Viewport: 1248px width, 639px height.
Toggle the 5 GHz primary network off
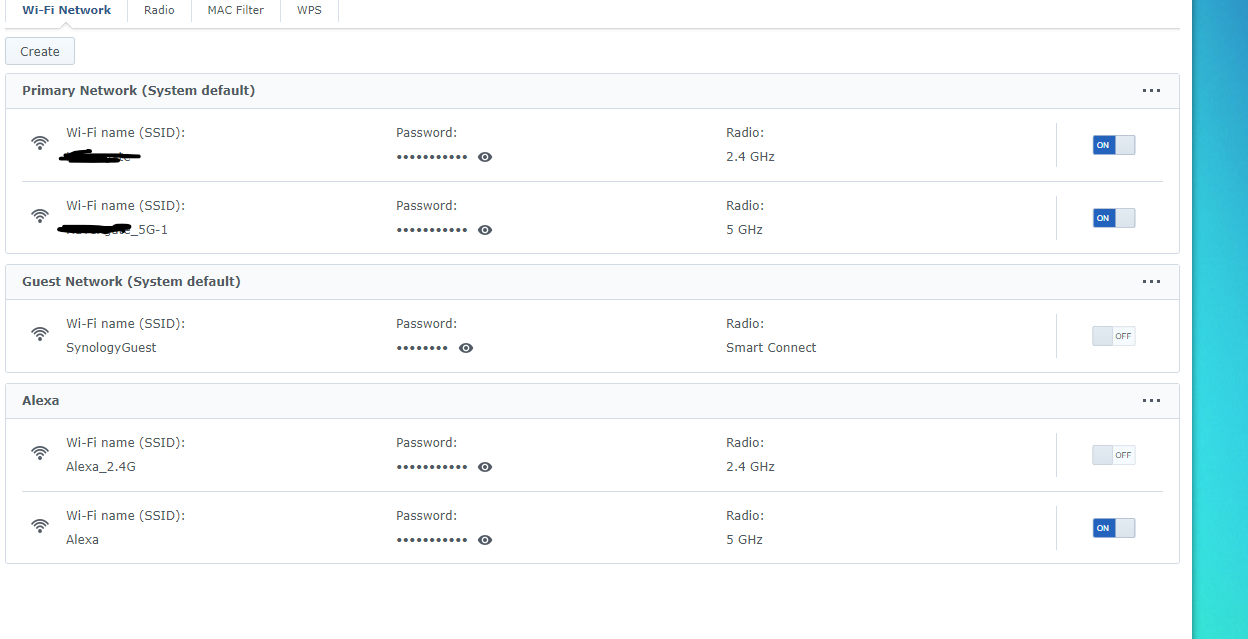(x=1113, y=217)
